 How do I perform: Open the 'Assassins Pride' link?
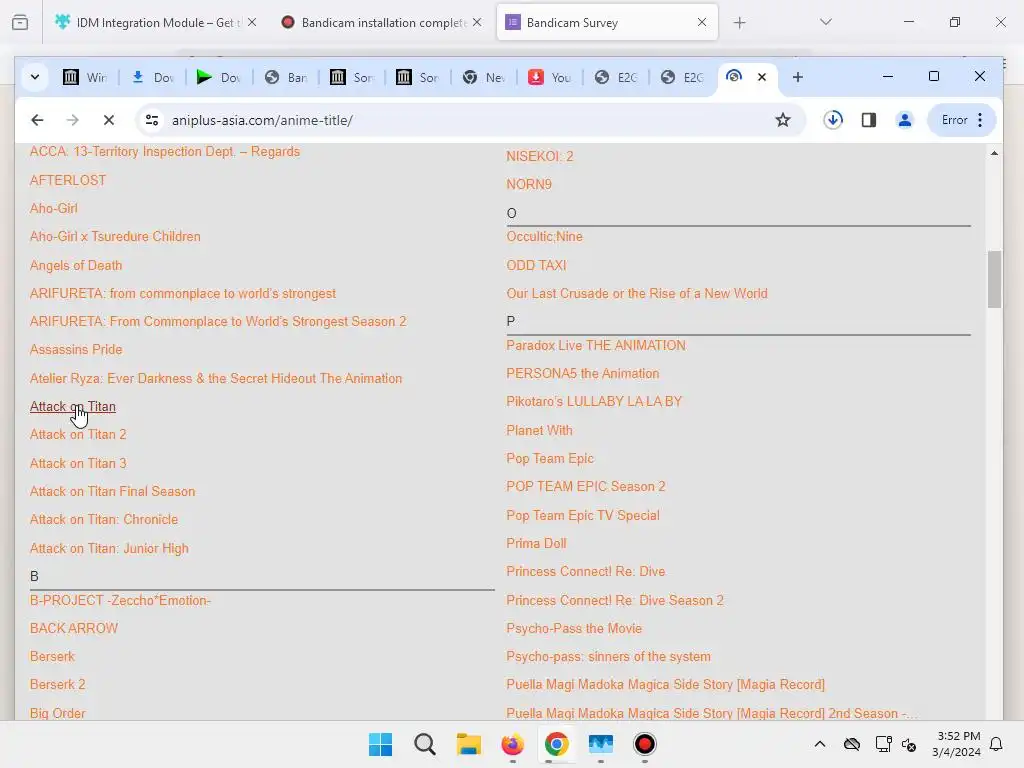click(76, 349)
